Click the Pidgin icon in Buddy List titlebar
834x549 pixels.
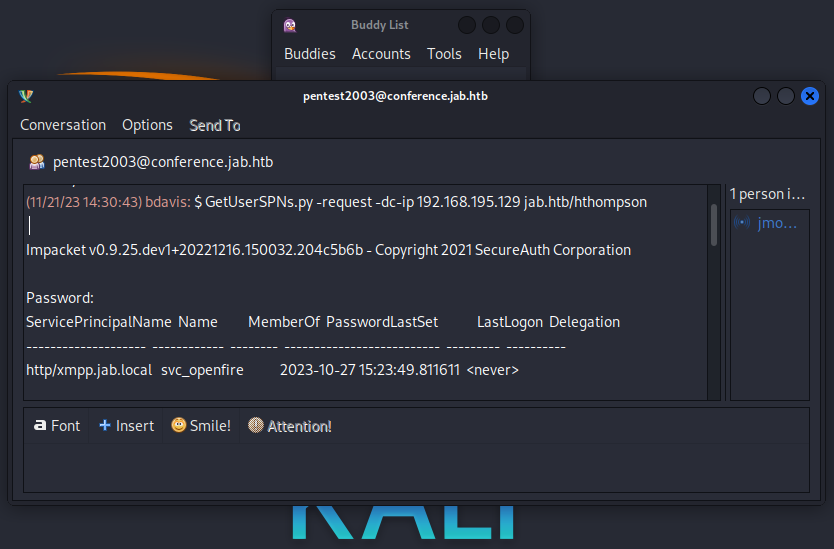(290, 25)
